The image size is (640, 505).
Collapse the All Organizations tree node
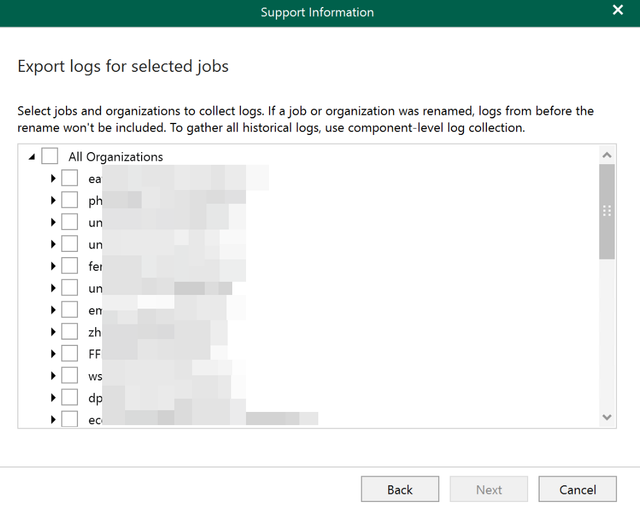(32, 157)
